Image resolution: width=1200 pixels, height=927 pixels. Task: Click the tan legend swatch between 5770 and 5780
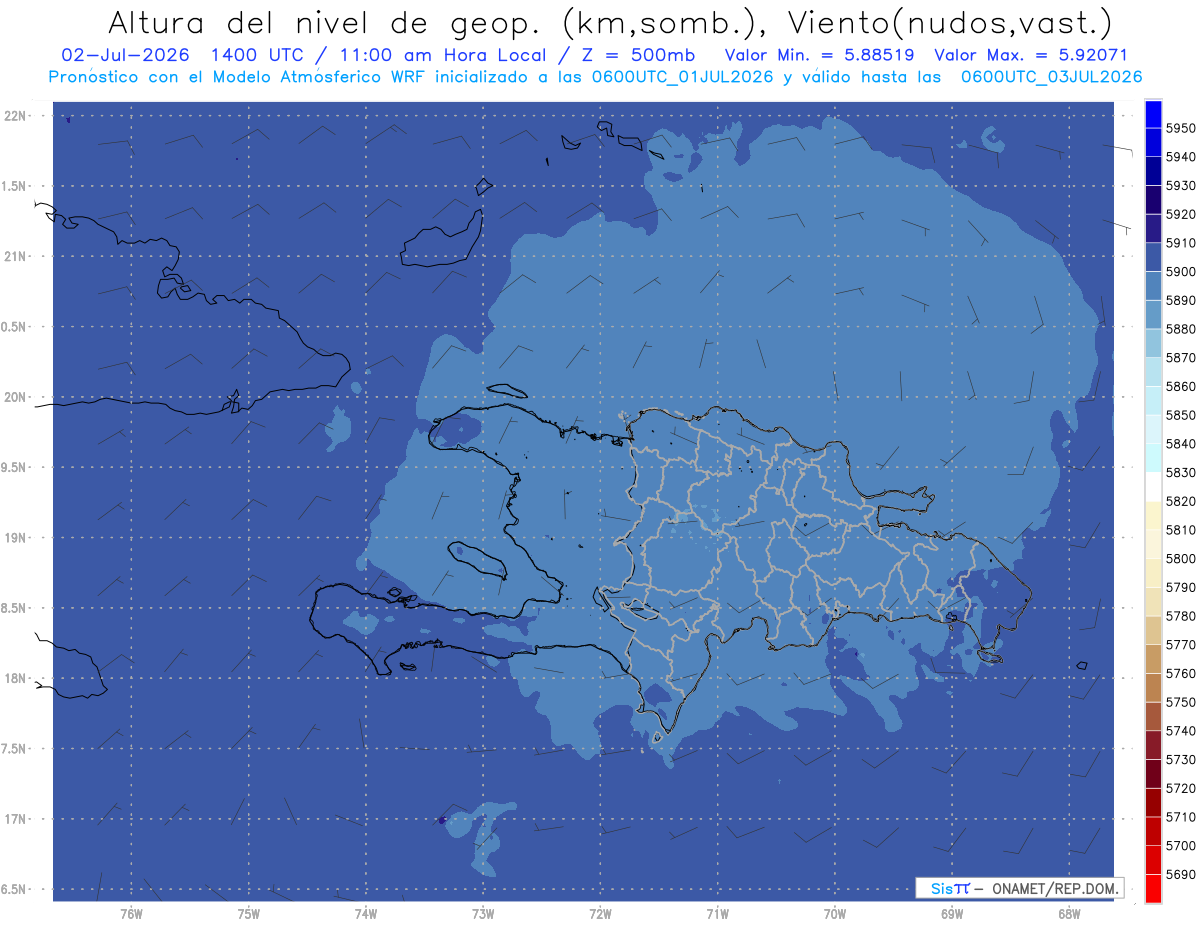[1153, 630]
